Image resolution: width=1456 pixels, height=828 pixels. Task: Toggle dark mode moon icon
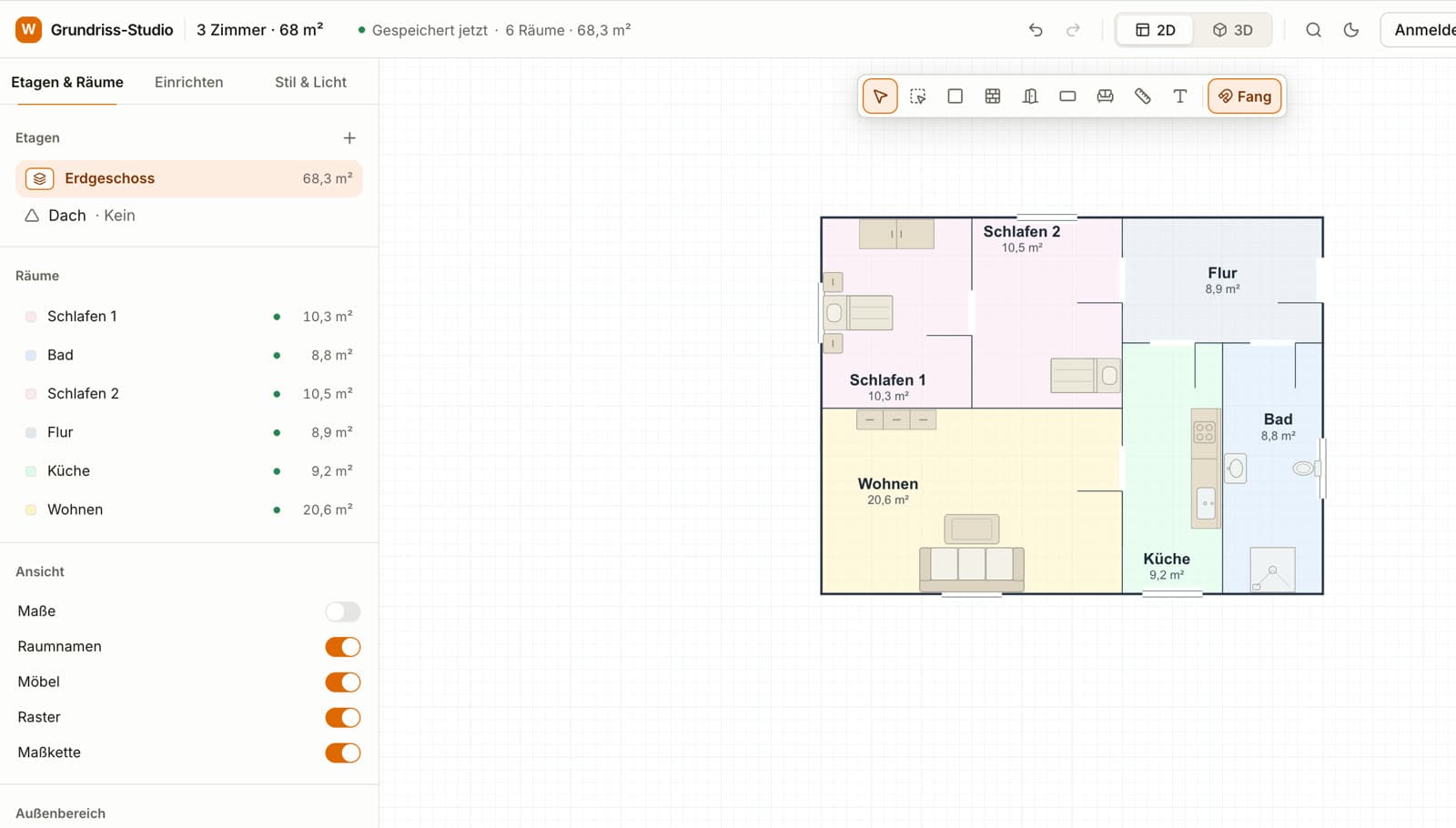1351,30
